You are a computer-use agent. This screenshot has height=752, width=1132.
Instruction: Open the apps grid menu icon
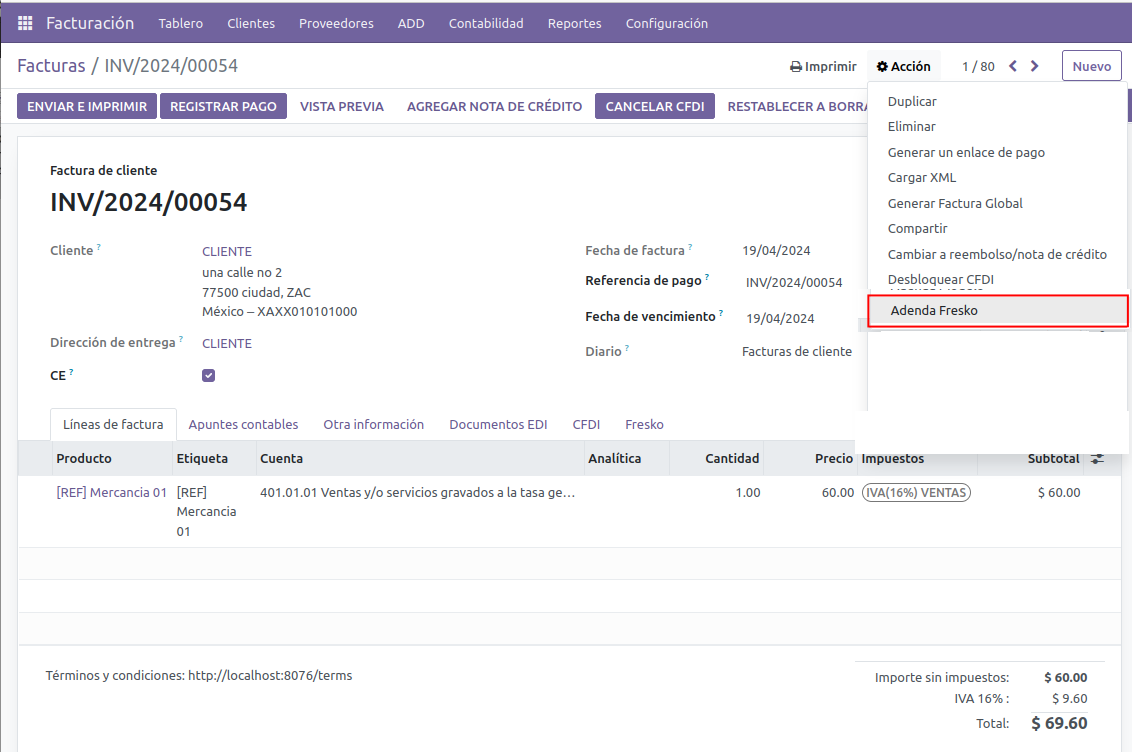coord(25,23)
